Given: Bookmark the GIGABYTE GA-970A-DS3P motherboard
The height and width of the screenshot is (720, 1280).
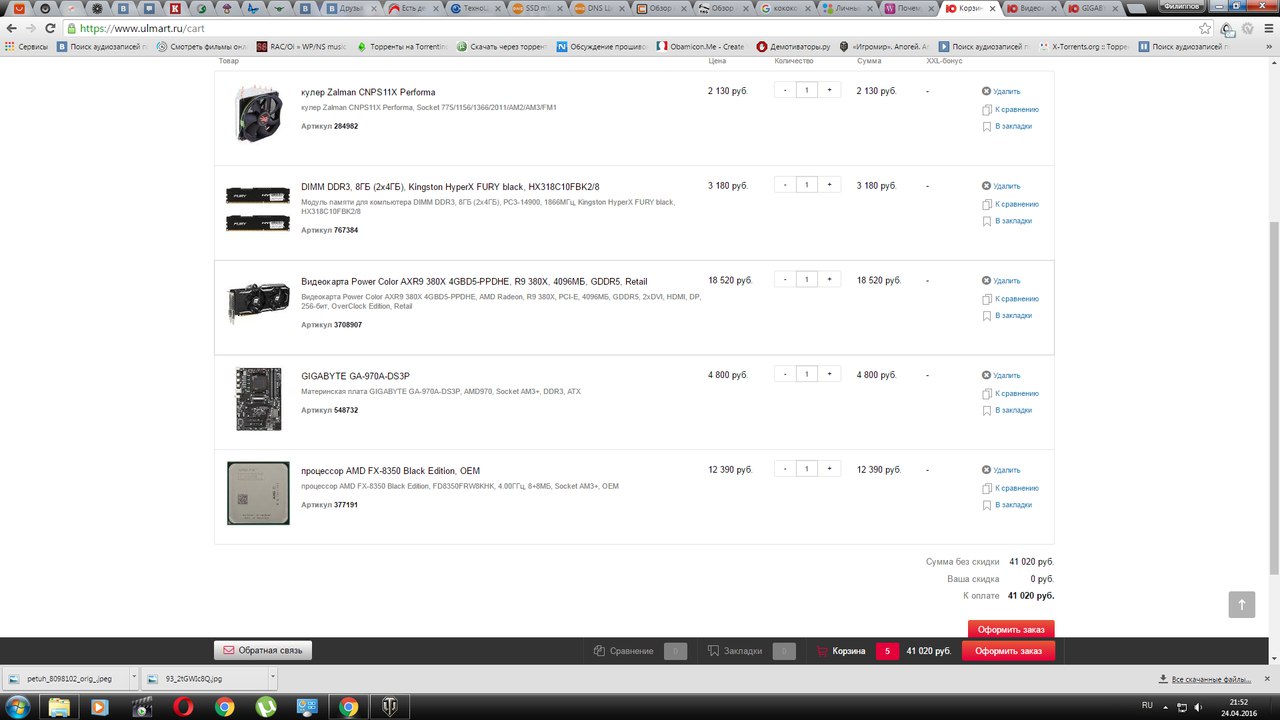Looking at the screenshot, I should (x=1007, y=410).
